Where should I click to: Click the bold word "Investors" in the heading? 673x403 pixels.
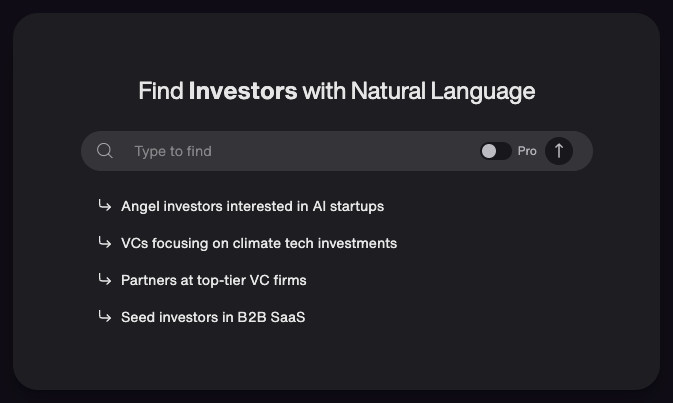coord(243,91)
